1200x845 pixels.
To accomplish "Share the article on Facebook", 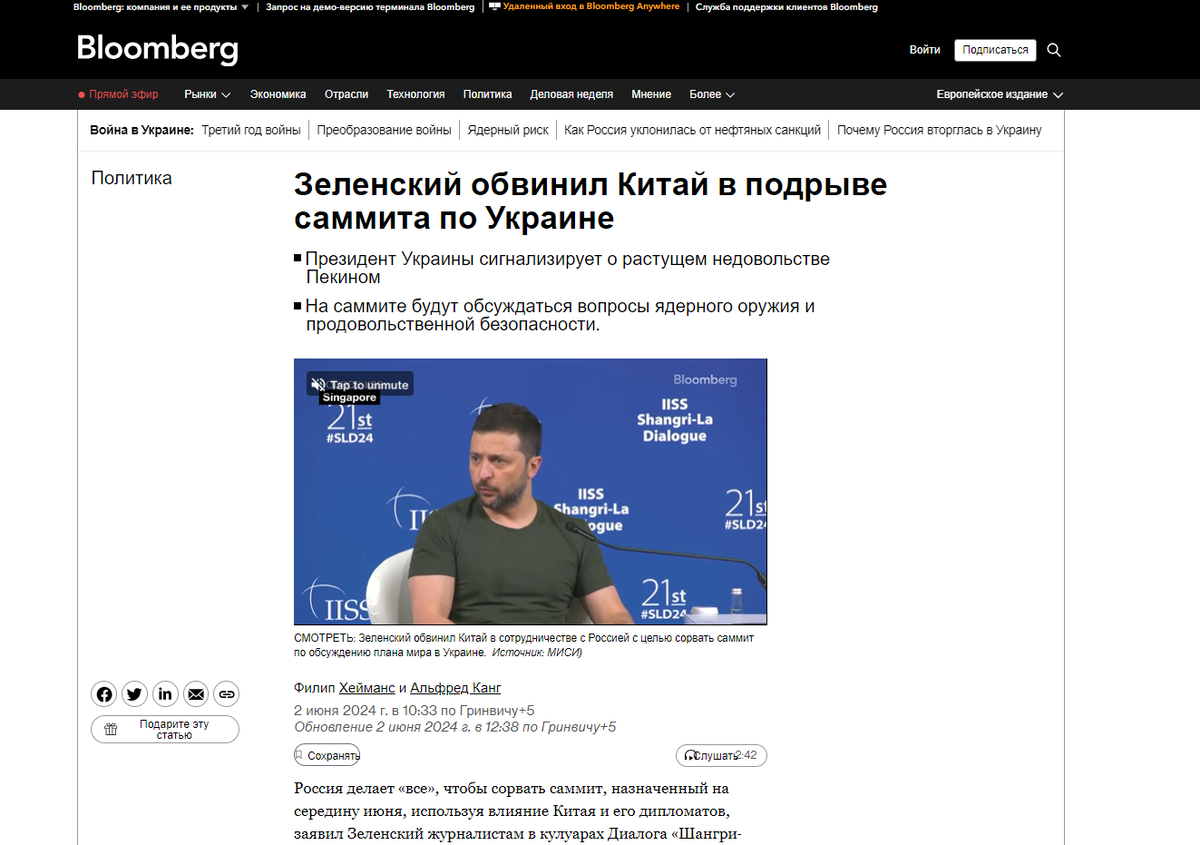I will point(104,694).
